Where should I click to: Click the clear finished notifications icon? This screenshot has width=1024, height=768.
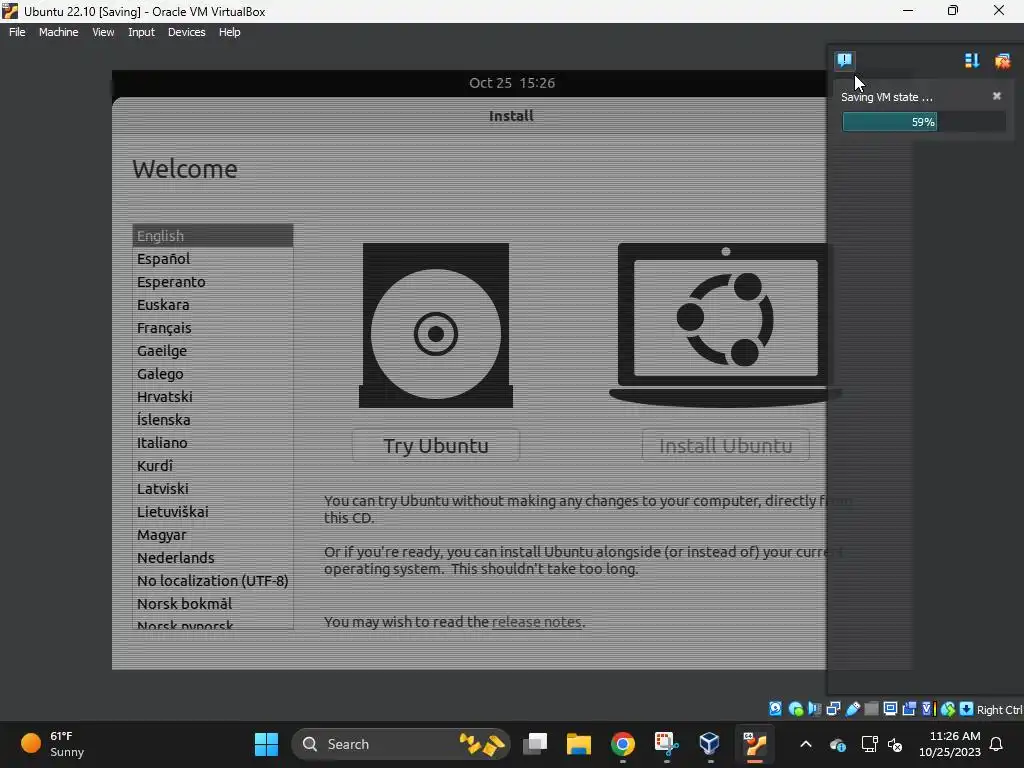(1002, 61)
